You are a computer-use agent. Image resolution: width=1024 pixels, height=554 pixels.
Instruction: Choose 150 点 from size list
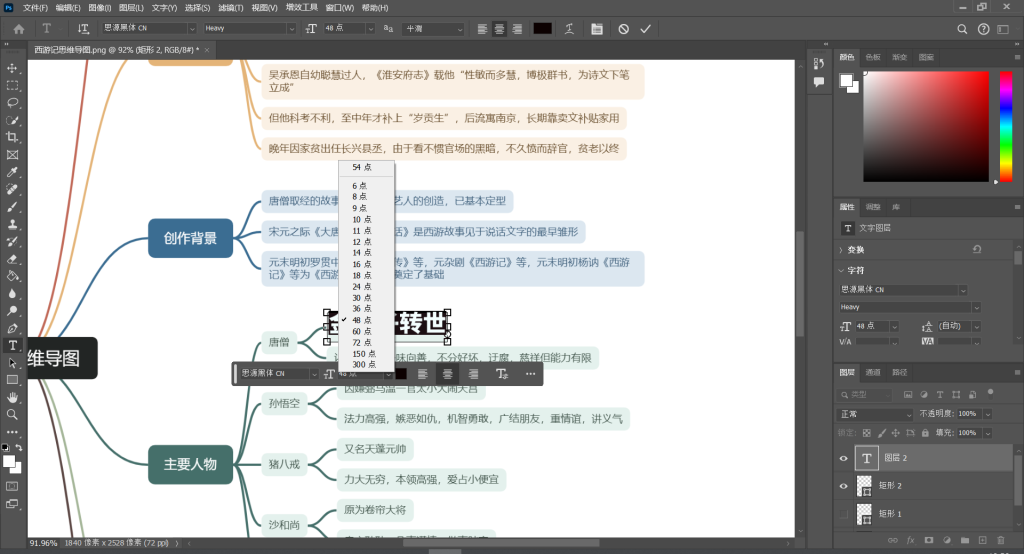click(x=366, y=353)
